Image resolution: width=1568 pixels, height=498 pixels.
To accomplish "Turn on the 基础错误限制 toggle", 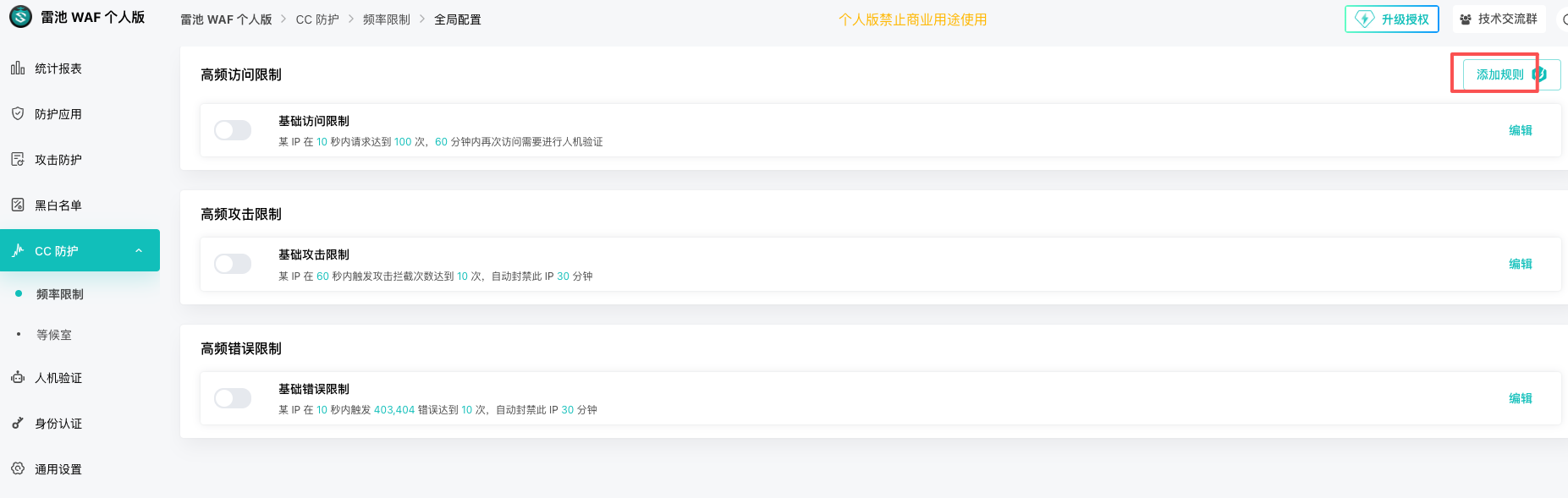I will pos(233,398).
